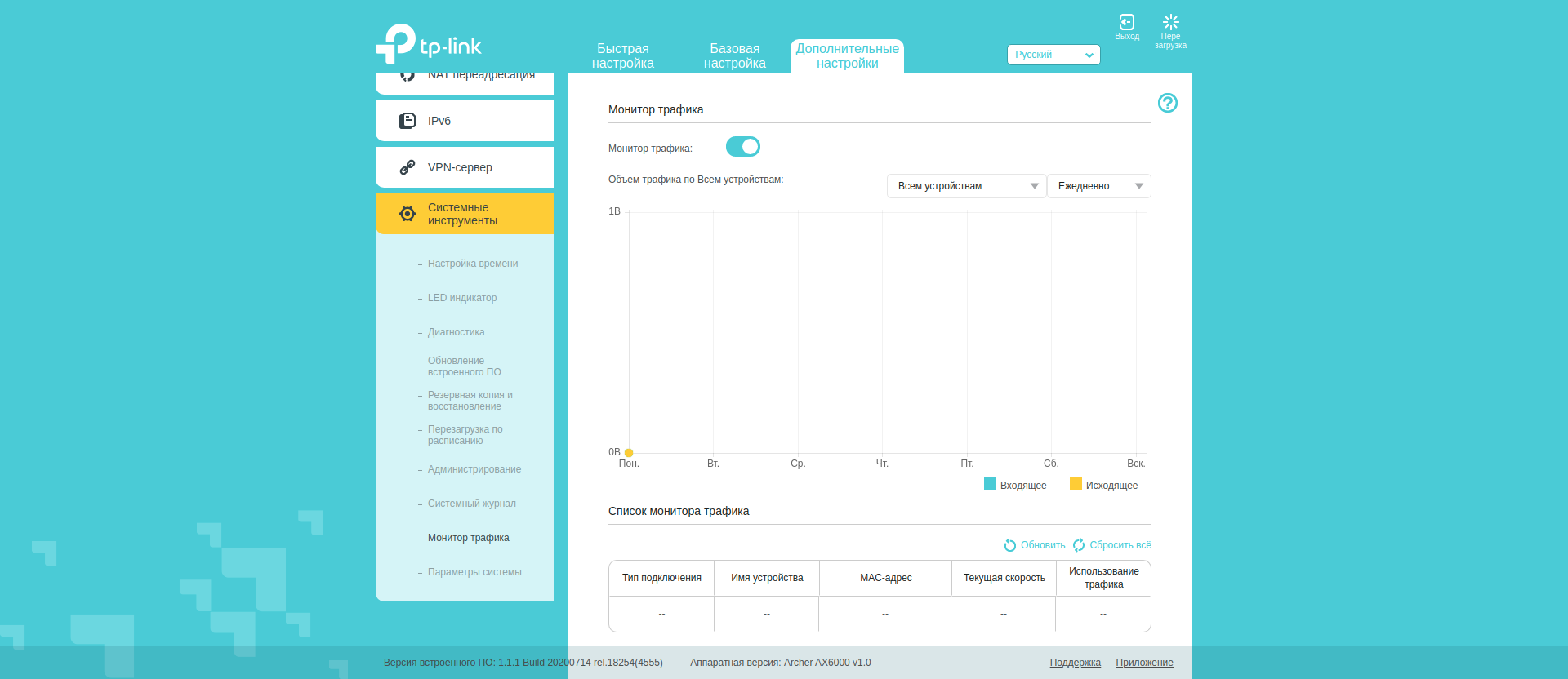
Task: Switch to the Быстрая настройка tab
Action: click(x=622, y=55)
